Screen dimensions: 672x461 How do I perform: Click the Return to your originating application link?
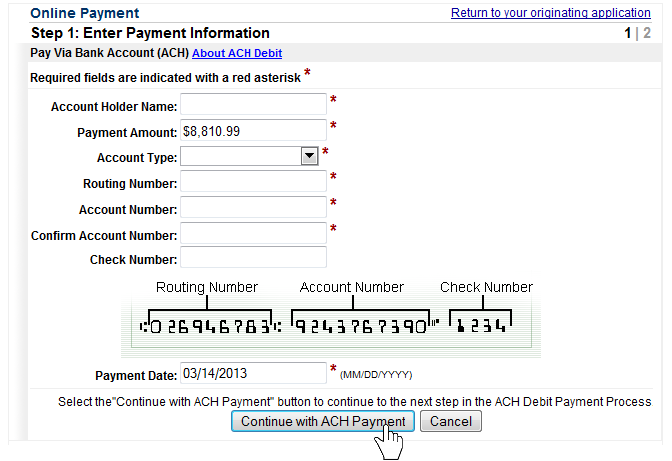(x=550, y=13)
